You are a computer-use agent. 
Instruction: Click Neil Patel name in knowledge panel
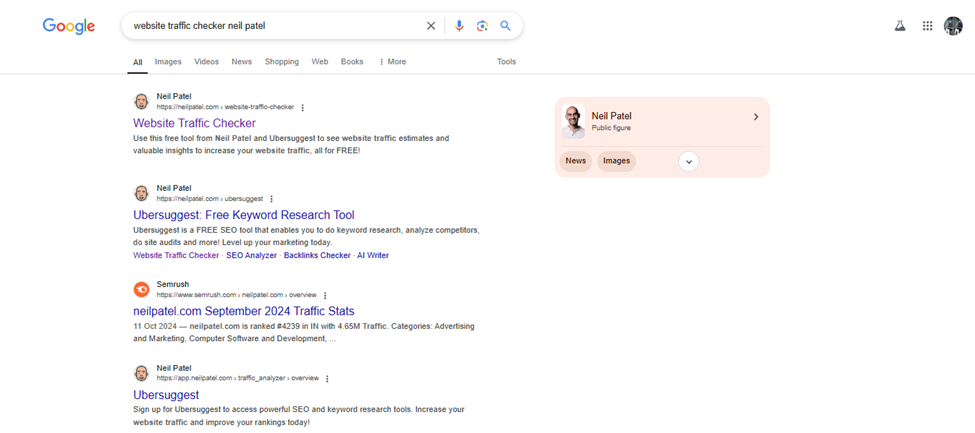pyautogui.click(x=612, y=116)
